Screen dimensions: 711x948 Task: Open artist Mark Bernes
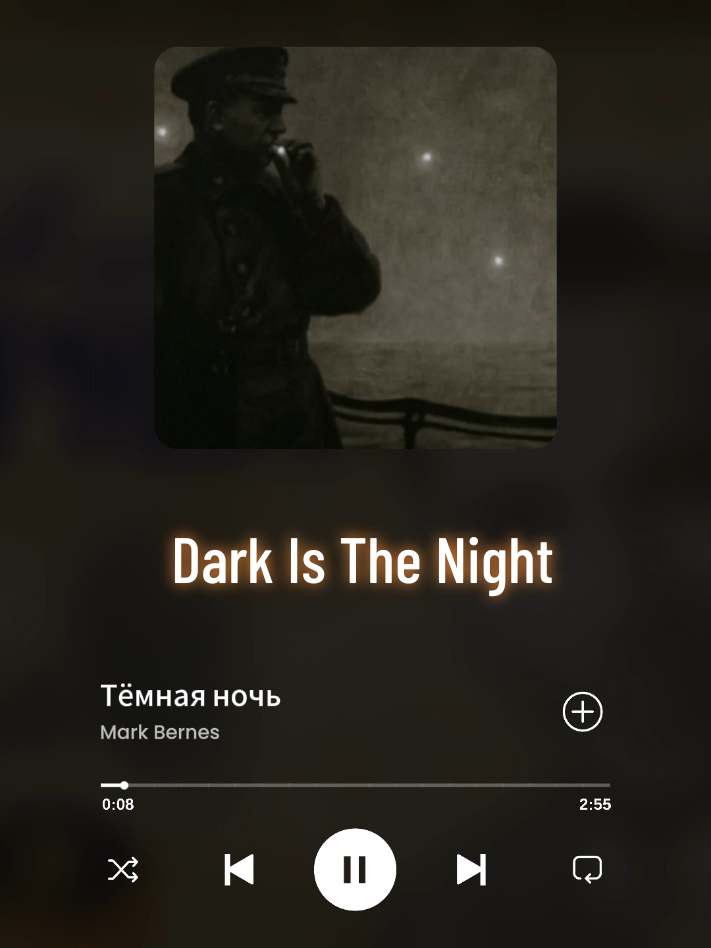pyautogui.click(x=160, y=732)
